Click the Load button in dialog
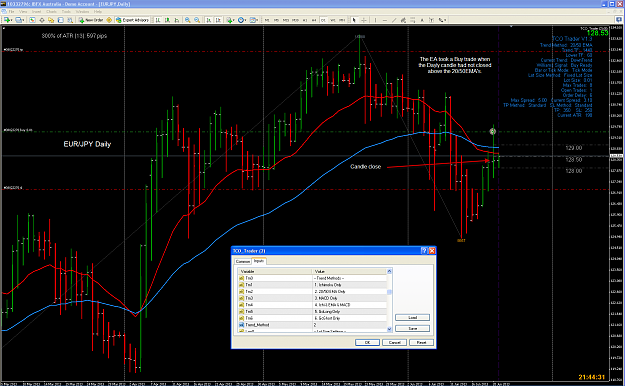This screenshot has width=625, height=386. click(x=413, y=317)
